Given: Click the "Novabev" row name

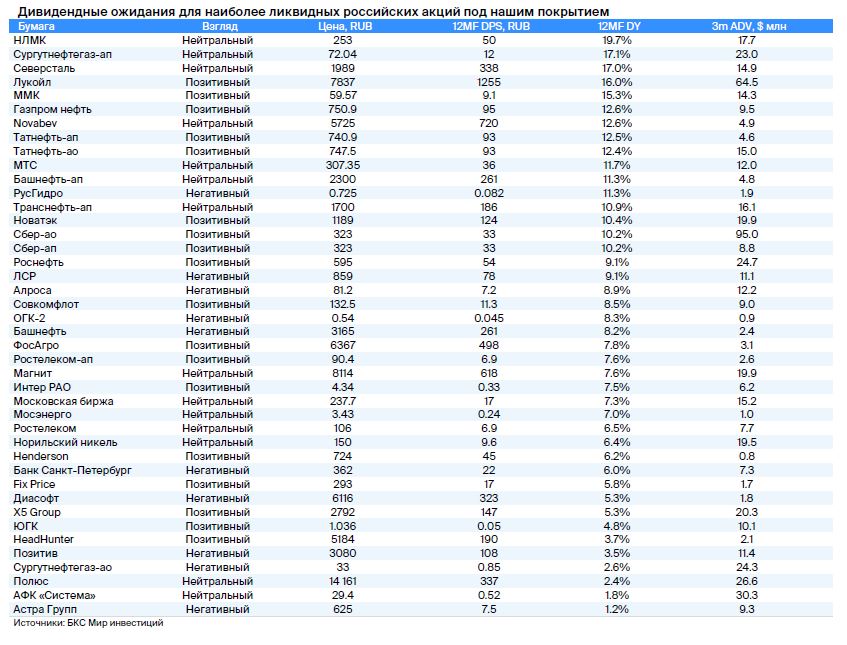Looking at the screenshot, I should (x=35, y=124).
